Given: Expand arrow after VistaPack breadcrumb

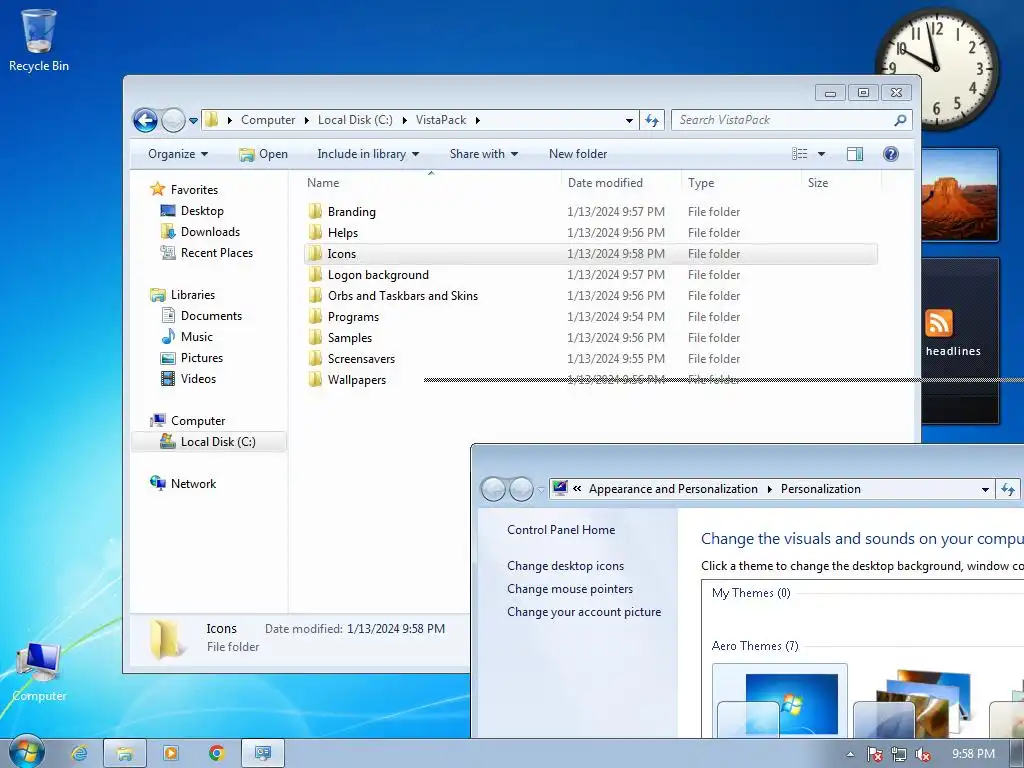Looking at the screenshot, I should tap(477, 120).
